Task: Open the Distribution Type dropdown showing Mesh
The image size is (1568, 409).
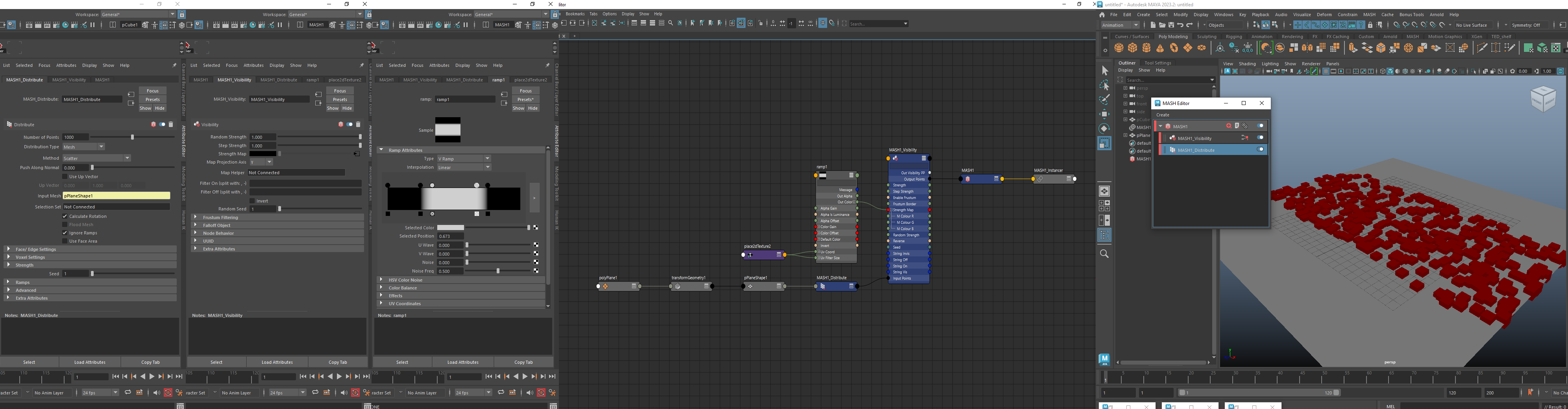Action: tap(83, 147)
